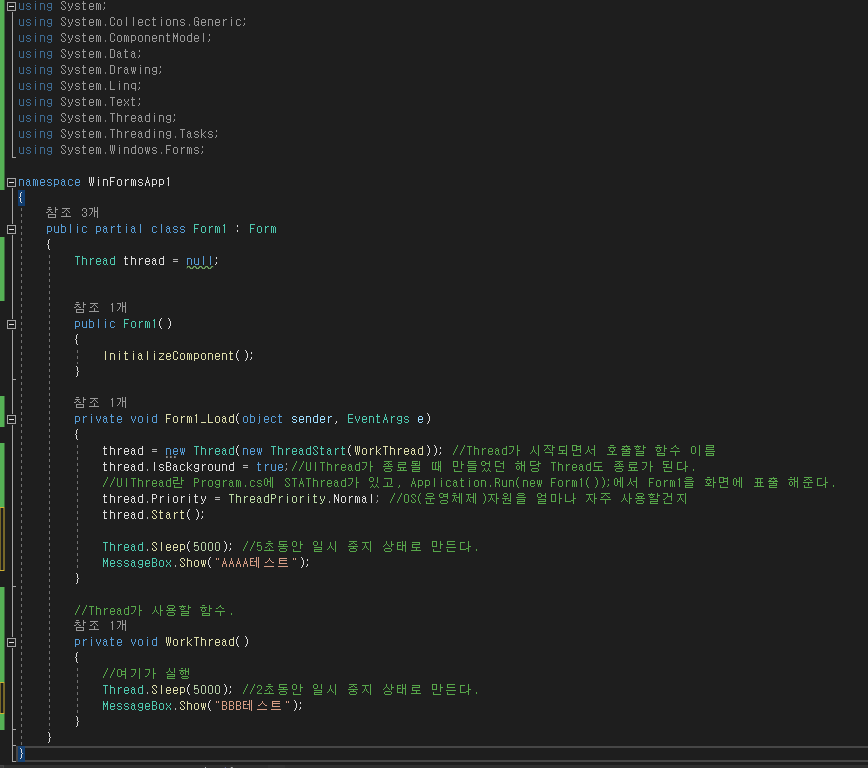Click 'System.Windows.Forms' using line
The width and height of the screenshot is (868, 768).
[x=131, y=150]
